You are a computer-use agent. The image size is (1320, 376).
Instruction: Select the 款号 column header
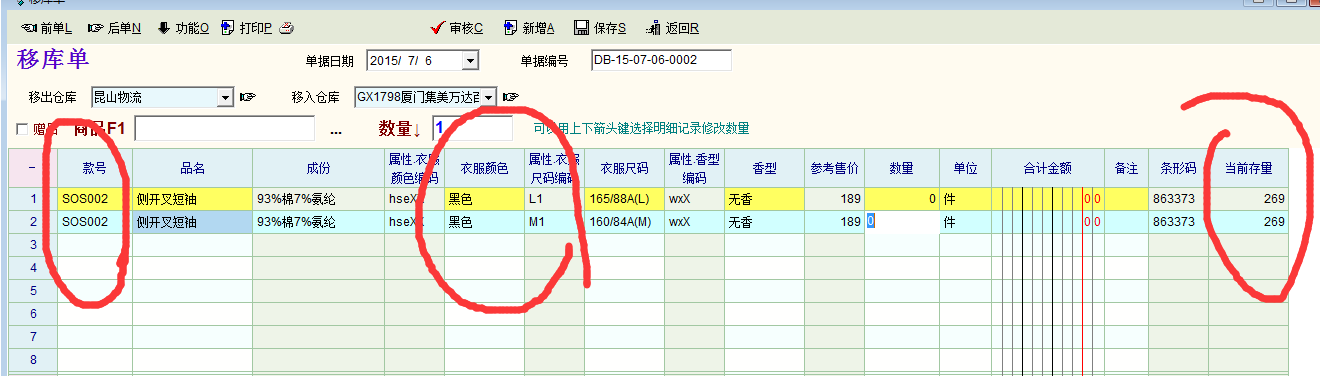(x=95, y=169)
